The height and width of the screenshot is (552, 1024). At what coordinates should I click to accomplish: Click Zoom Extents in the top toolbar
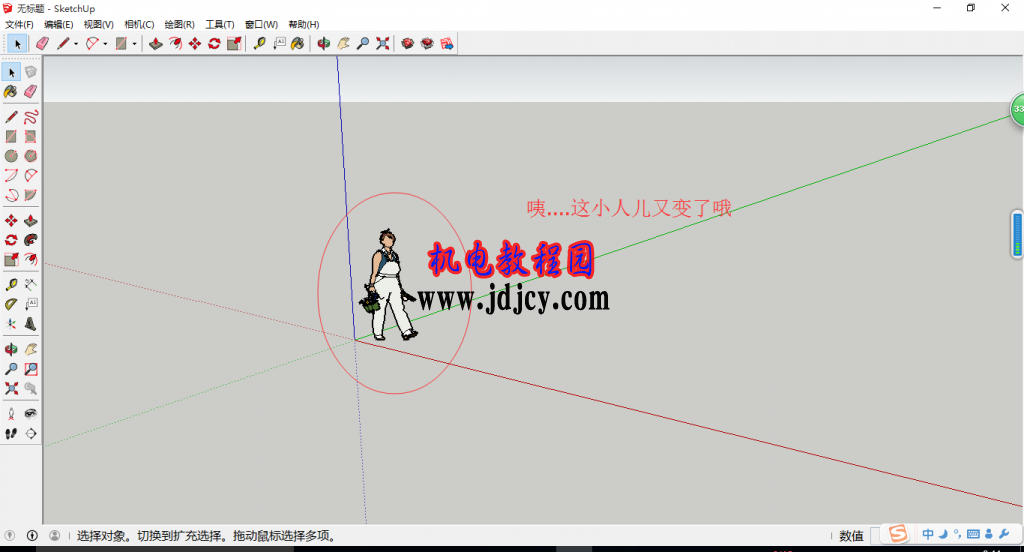383,44
